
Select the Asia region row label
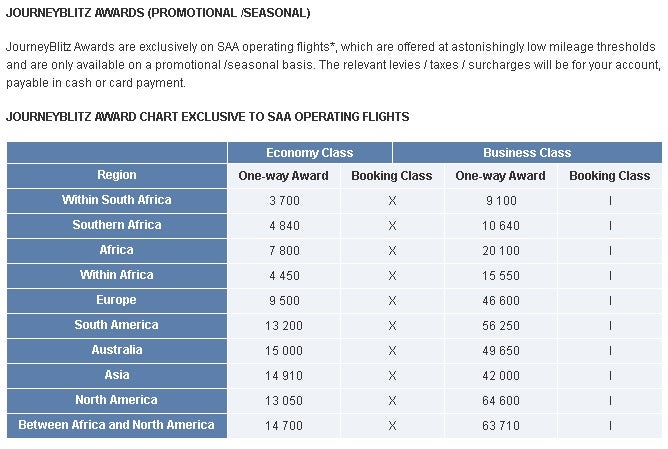117,375
